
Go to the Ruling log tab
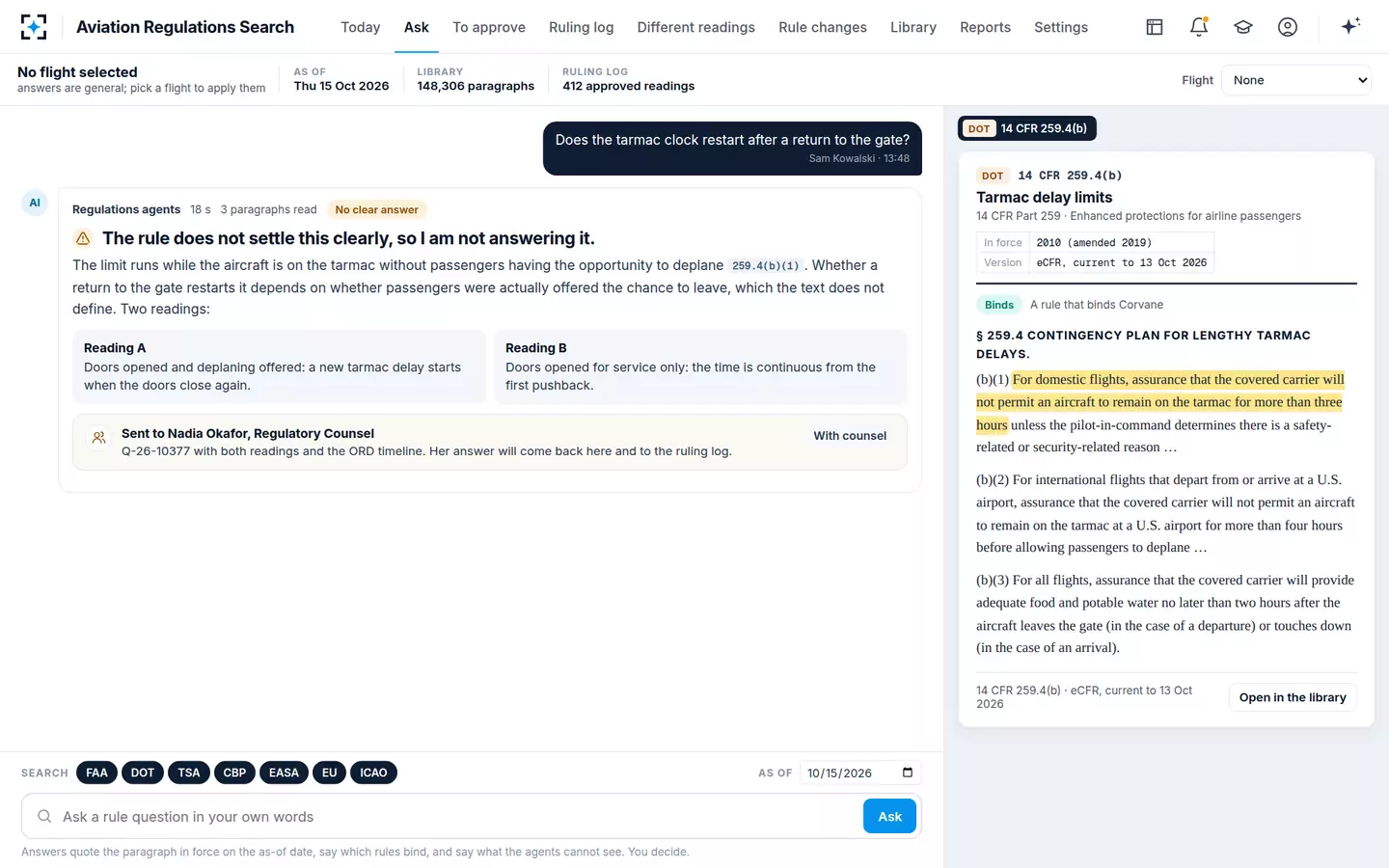pyautogui.click(x=582, y=27)
